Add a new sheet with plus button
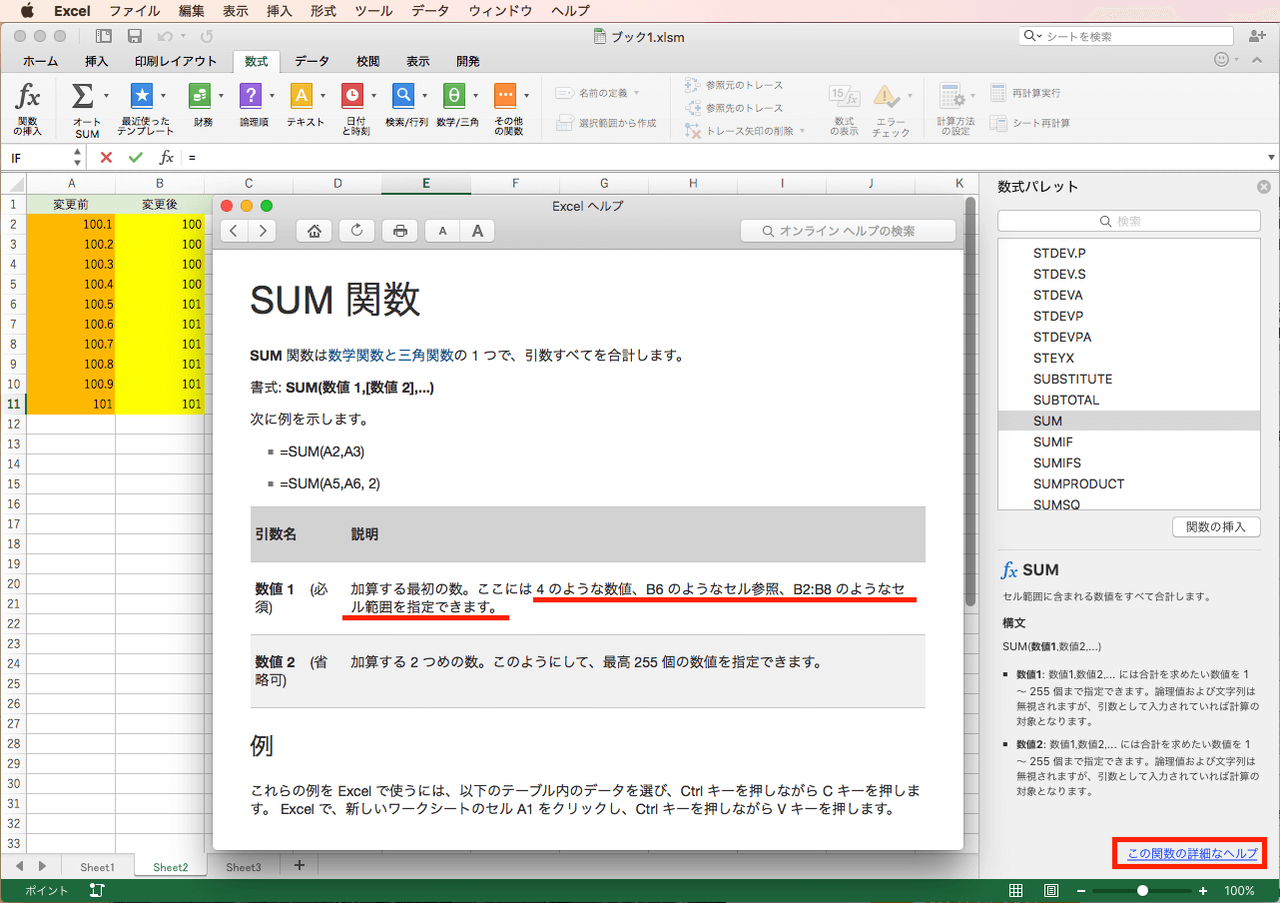 (x=299, y=866)
